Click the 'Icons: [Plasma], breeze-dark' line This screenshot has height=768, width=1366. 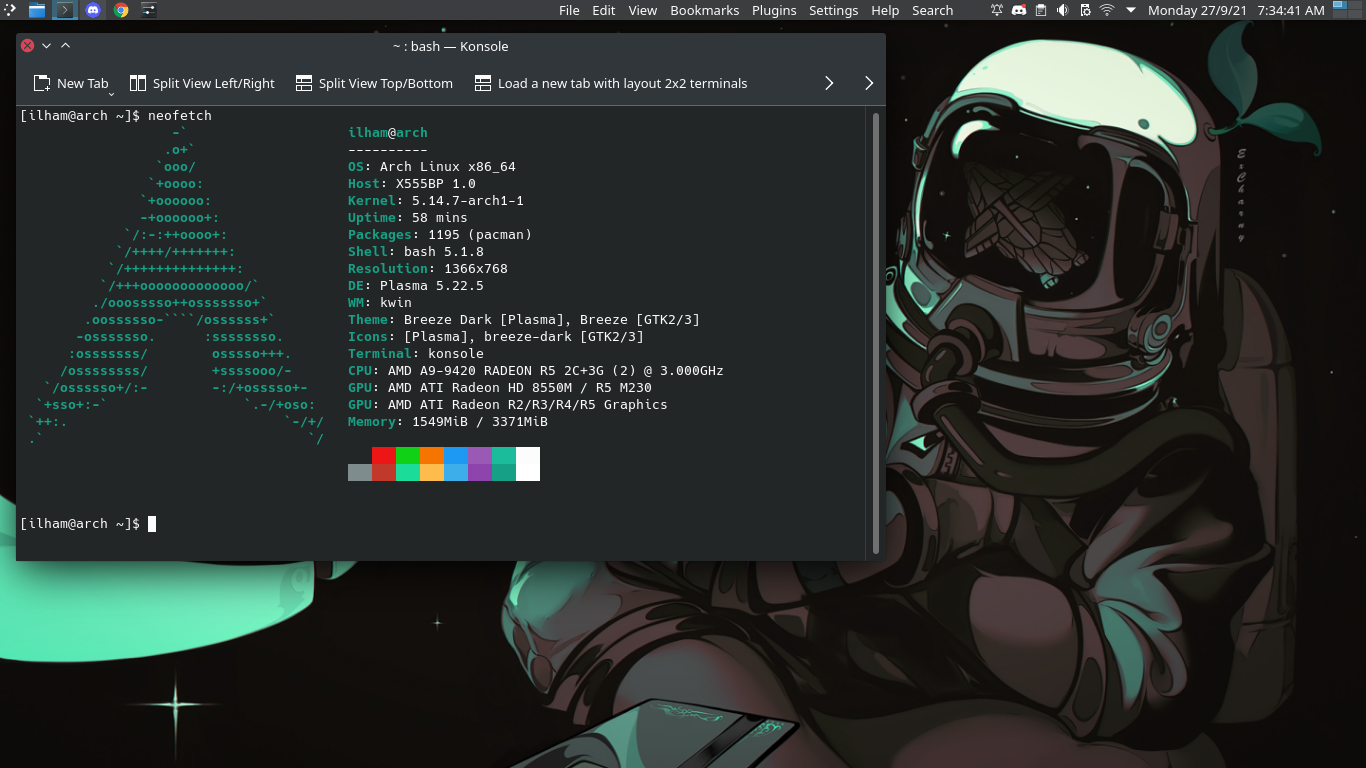[x=496, y=337]
